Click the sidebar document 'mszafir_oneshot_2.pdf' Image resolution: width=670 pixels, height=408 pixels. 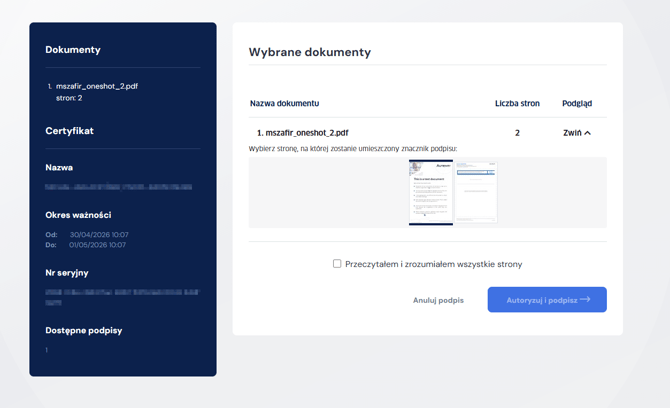[97, 86]
